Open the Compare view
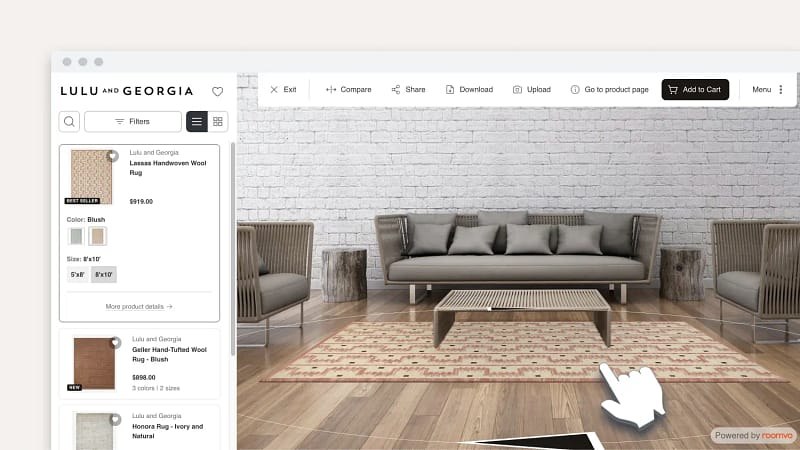Image resolution: width=800 pixels, height=450 pixels. 348,89
